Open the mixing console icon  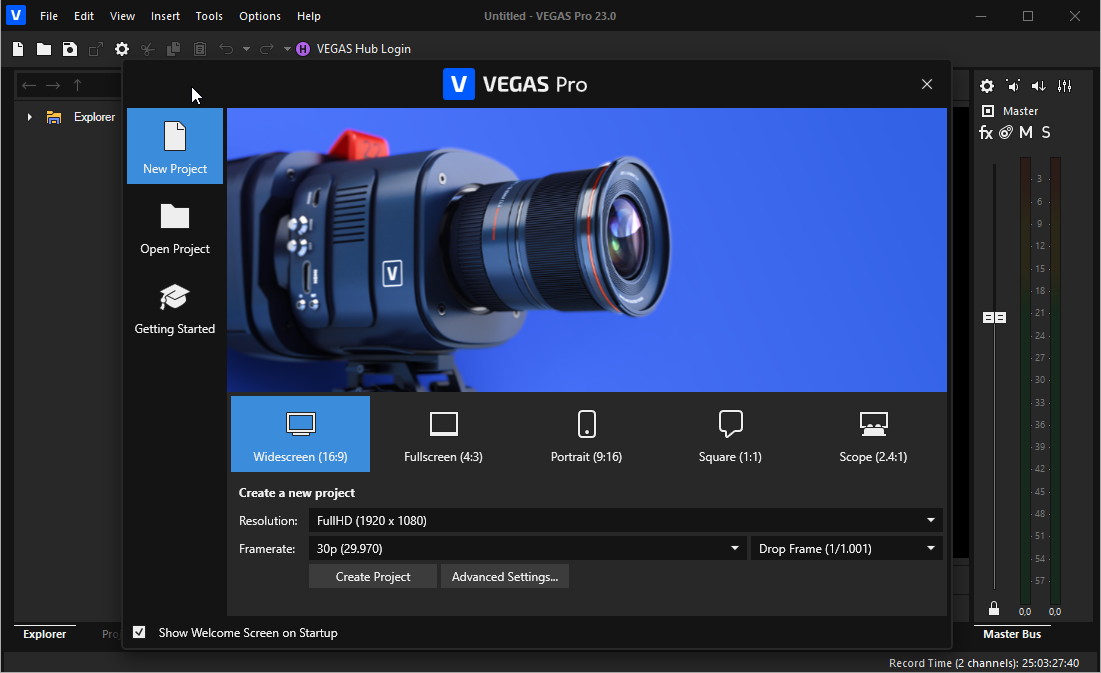pyautogui.click(x=1065, y=86)
